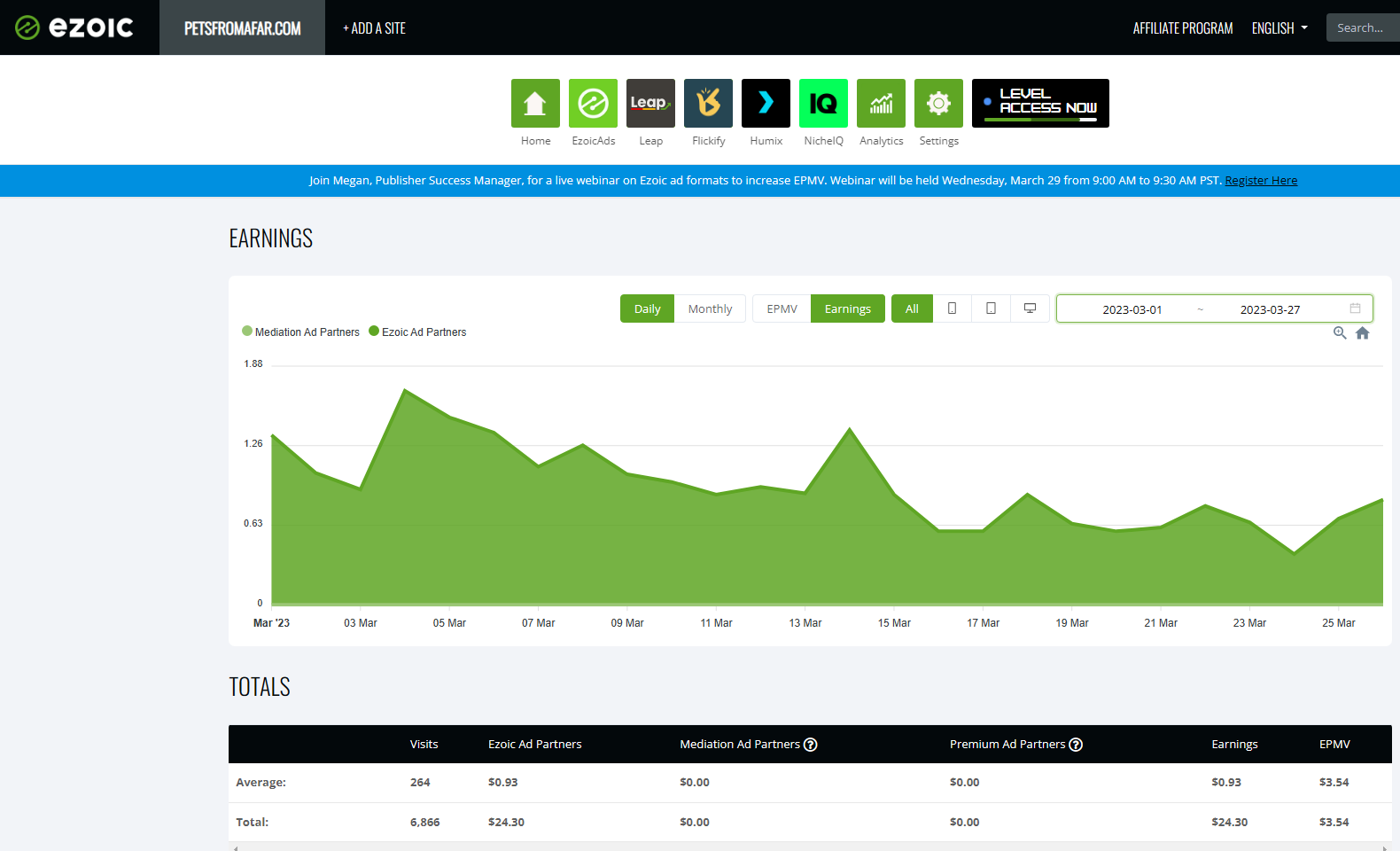This screenshot has width=1400, height=851.
Task: Click Premium Ad Partners help icon
Action: (x=1076, y=745)
